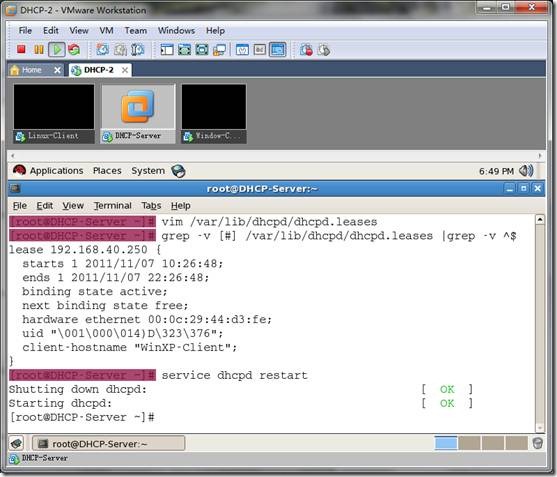The image size is (557, 477).
Task: Click the service dhcpd restart command text
Action: pos(234,375)
